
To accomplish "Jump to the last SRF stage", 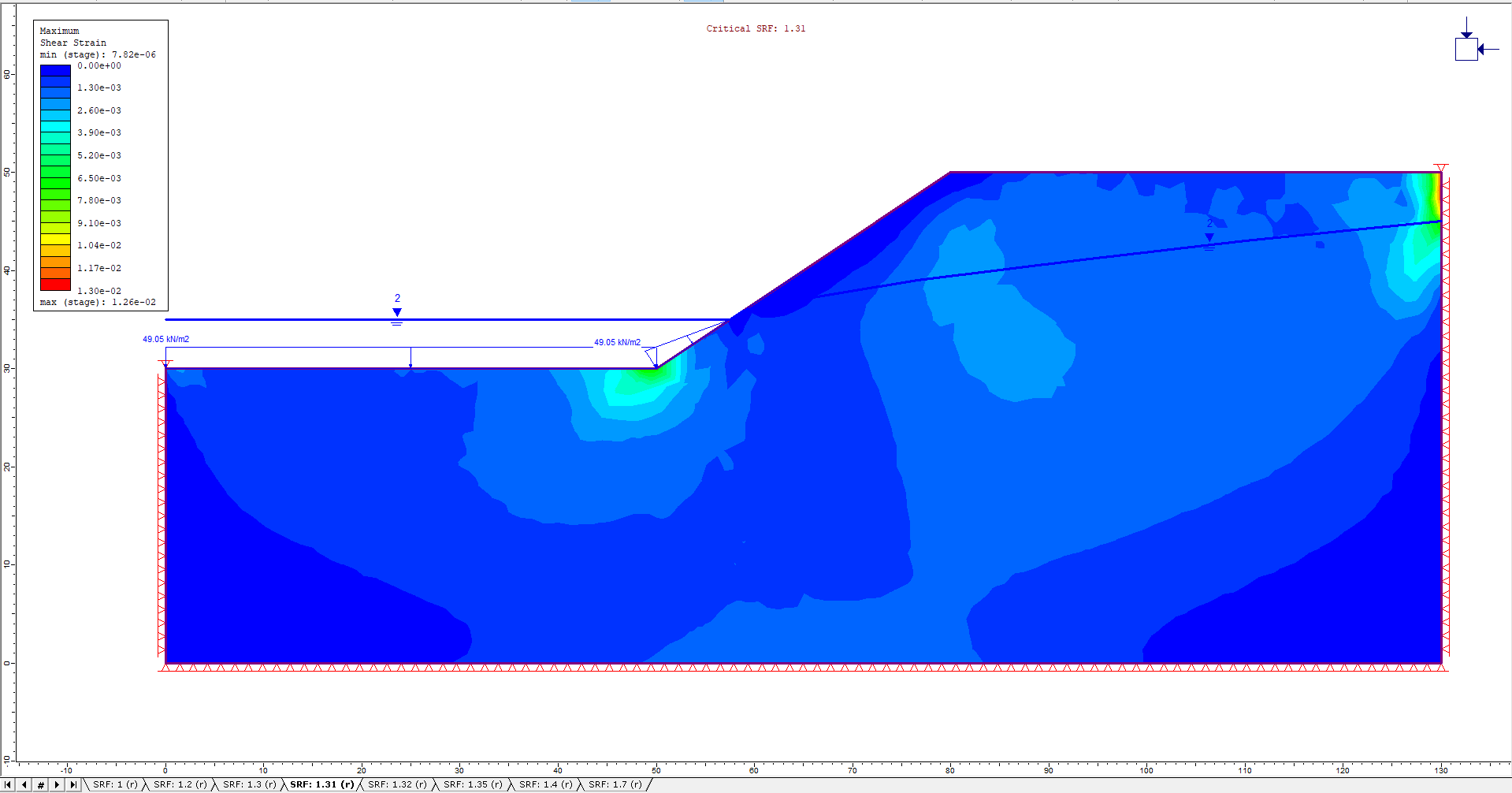I will click(74, 784).
